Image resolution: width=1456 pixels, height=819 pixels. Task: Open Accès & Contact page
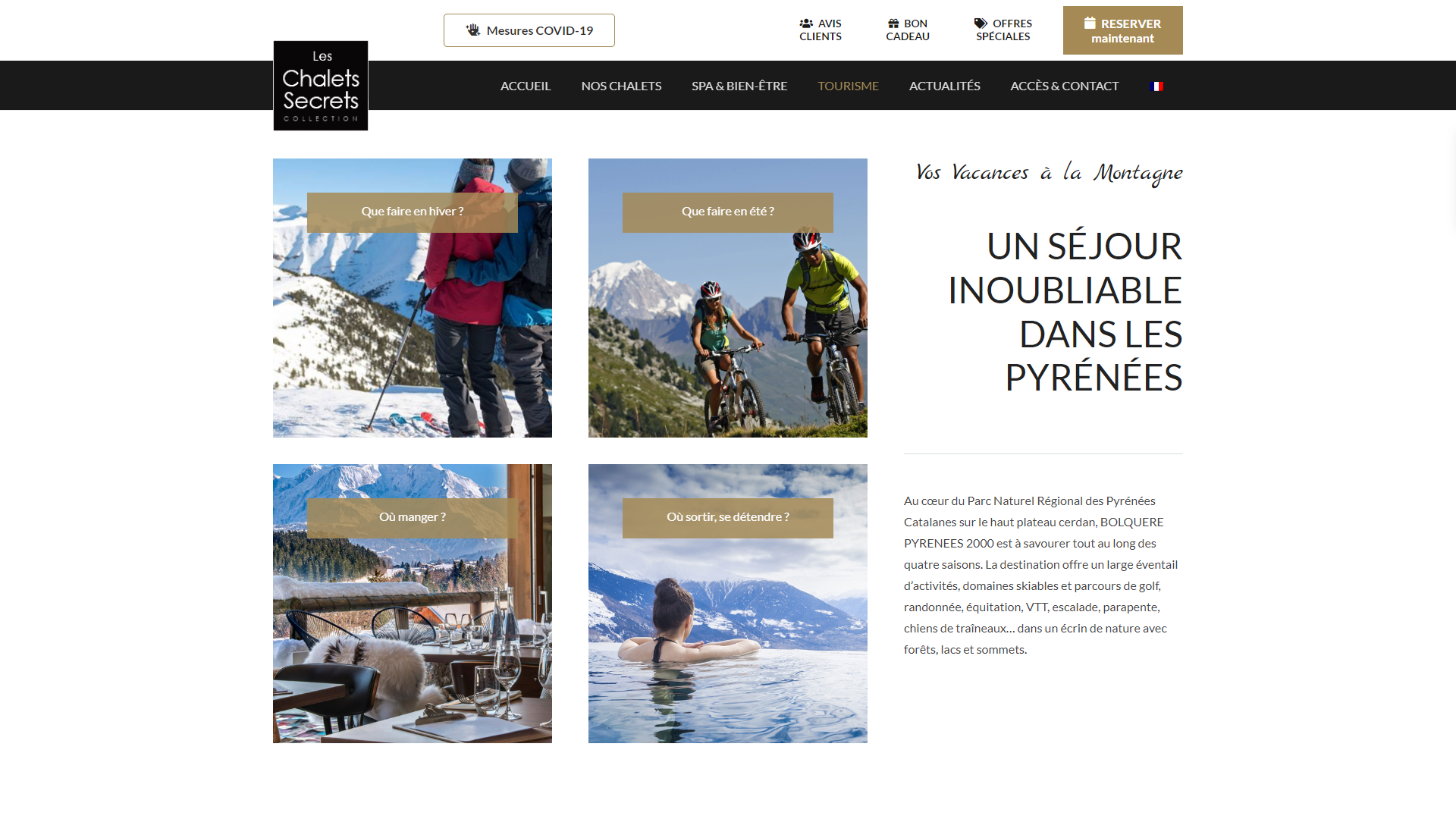1064,86
